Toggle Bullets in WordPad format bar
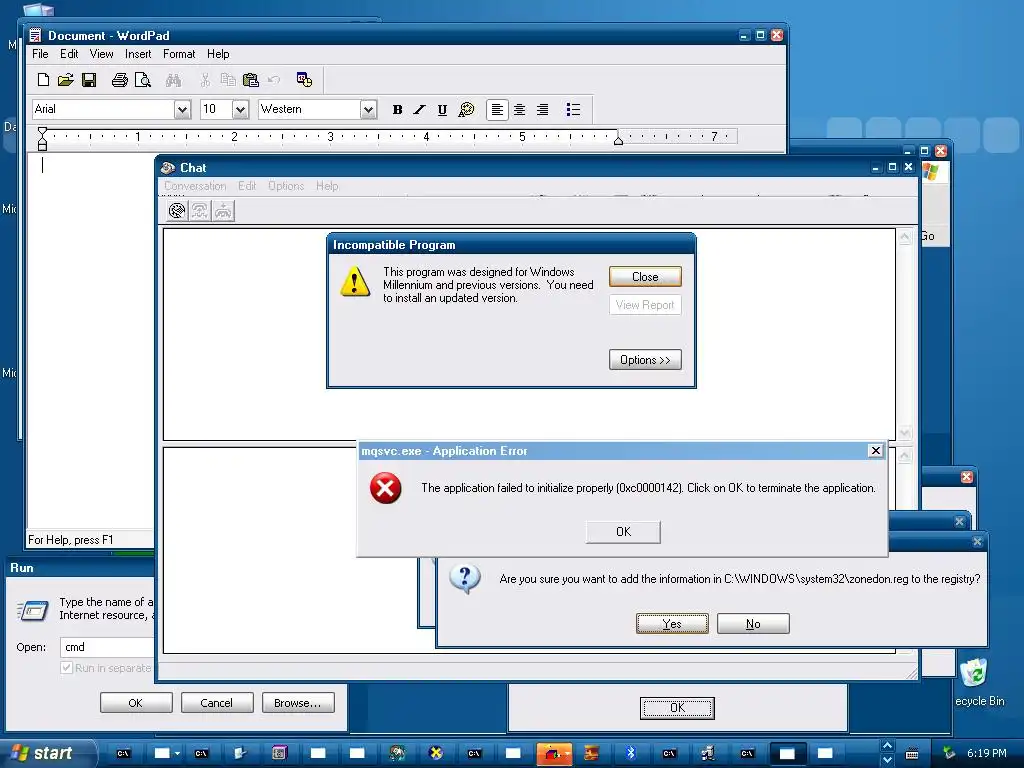The width and height of the screenshot is (1024, 768). click(x=573, y=110)
